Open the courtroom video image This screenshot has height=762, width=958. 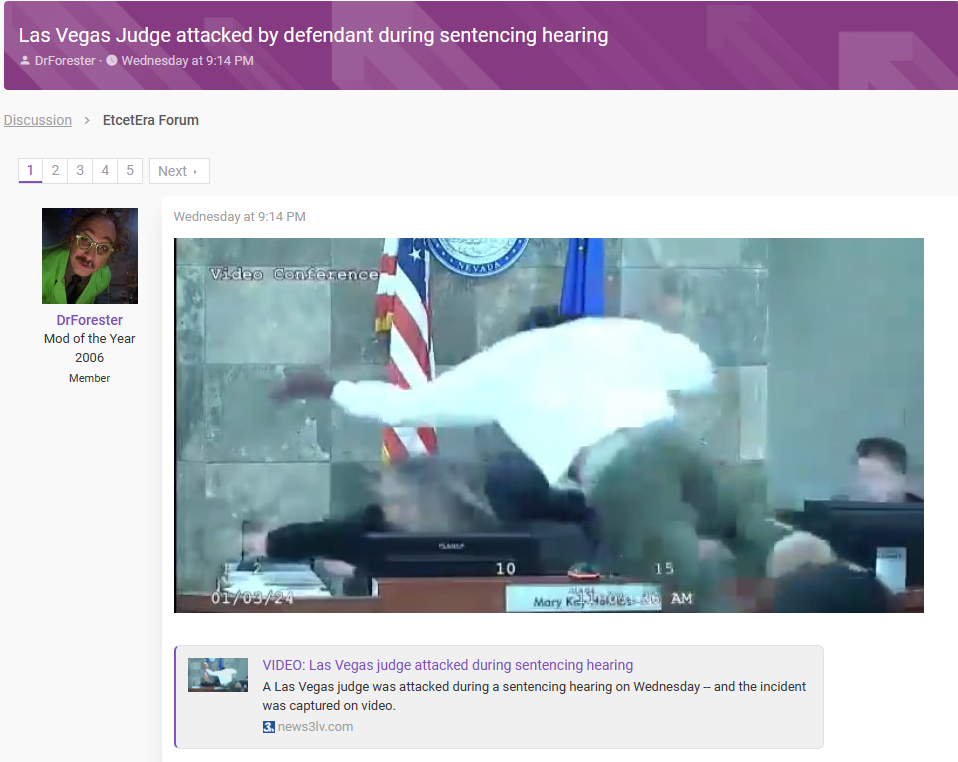[549, 425]
